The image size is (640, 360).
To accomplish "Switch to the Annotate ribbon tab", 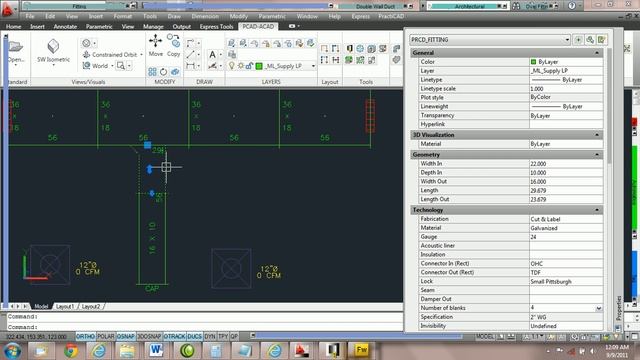I will [65, 27].
